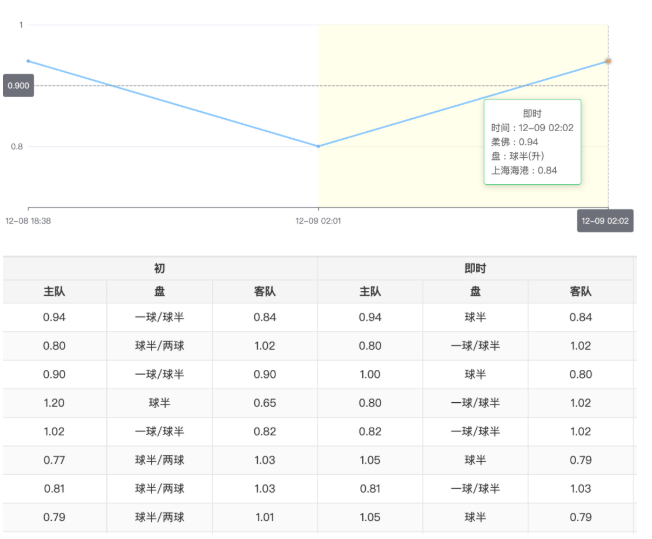Click the first chart point at 12-08 18:38
This screenshot has width=652, height=539.
28,61
